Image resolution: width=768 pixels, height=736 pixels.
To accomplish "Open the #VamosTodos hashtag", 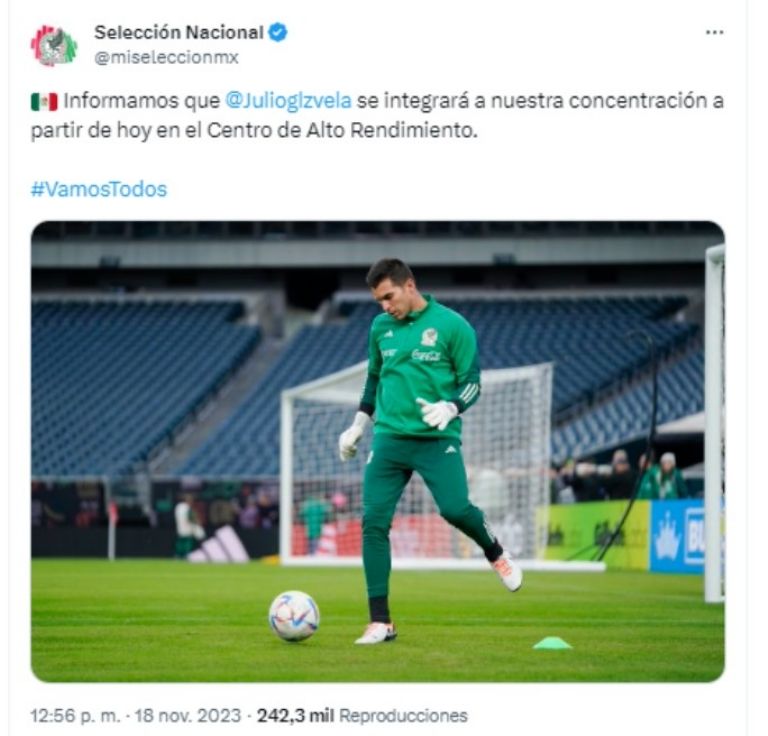I will [x=98, y=189].
